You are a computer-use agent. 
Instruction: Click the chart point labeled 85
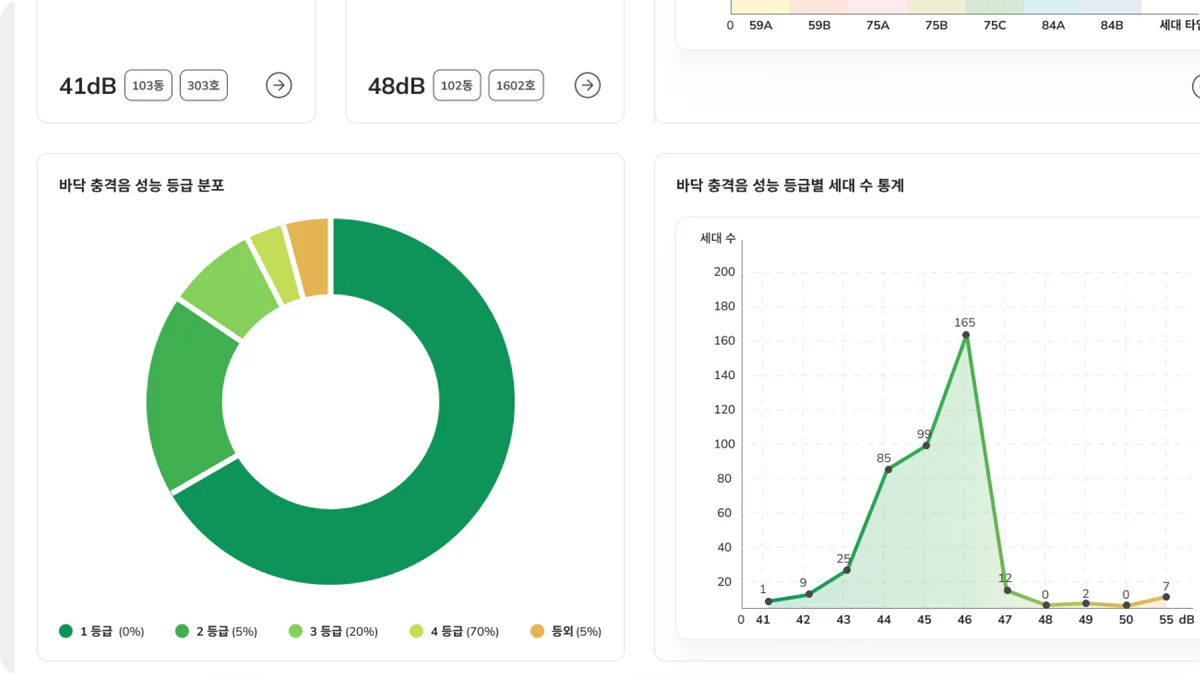click(x=888, y=469)
